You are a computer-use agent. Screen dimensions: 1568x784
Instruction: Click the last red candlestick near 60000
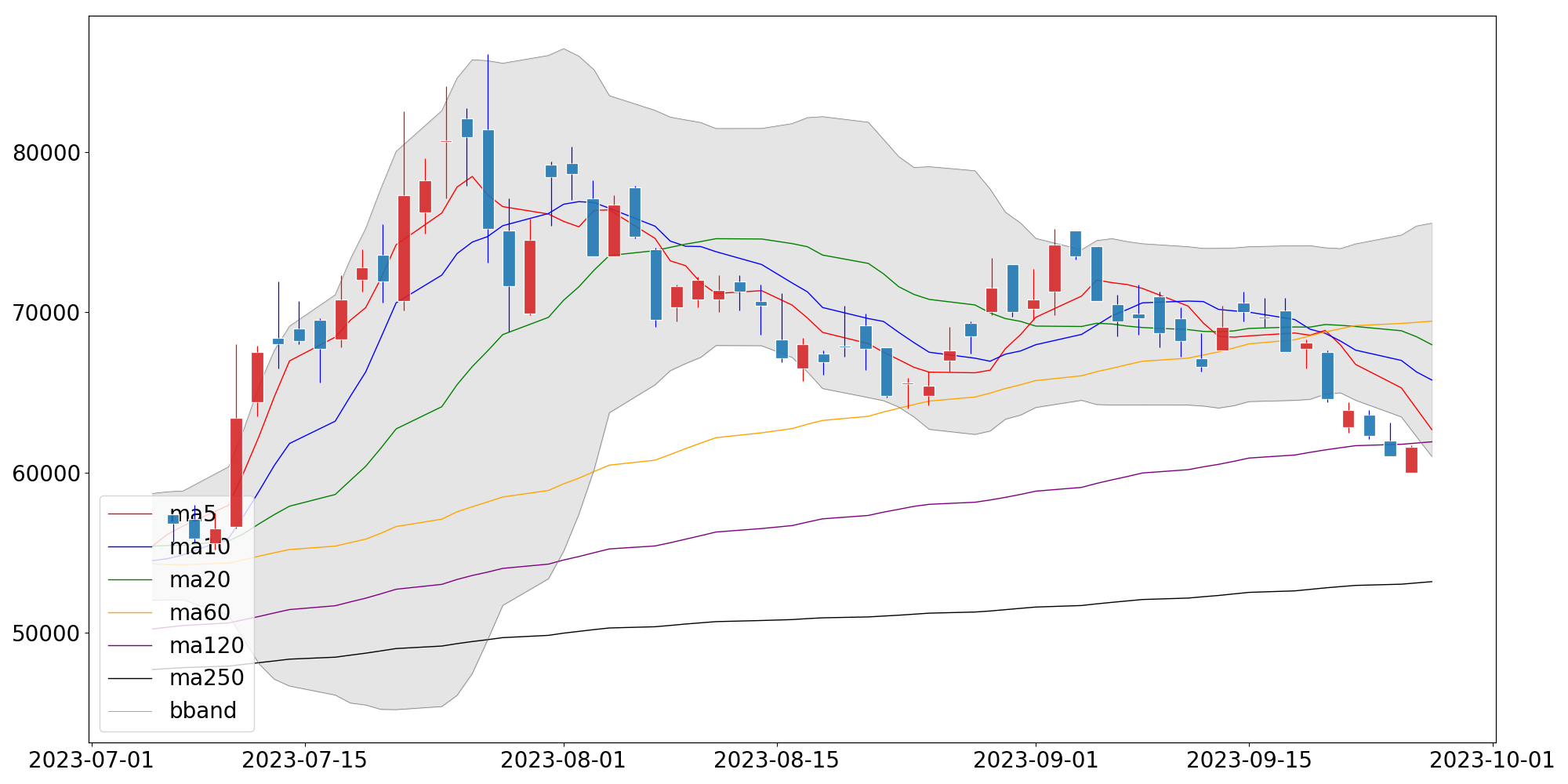[1411, 460]
